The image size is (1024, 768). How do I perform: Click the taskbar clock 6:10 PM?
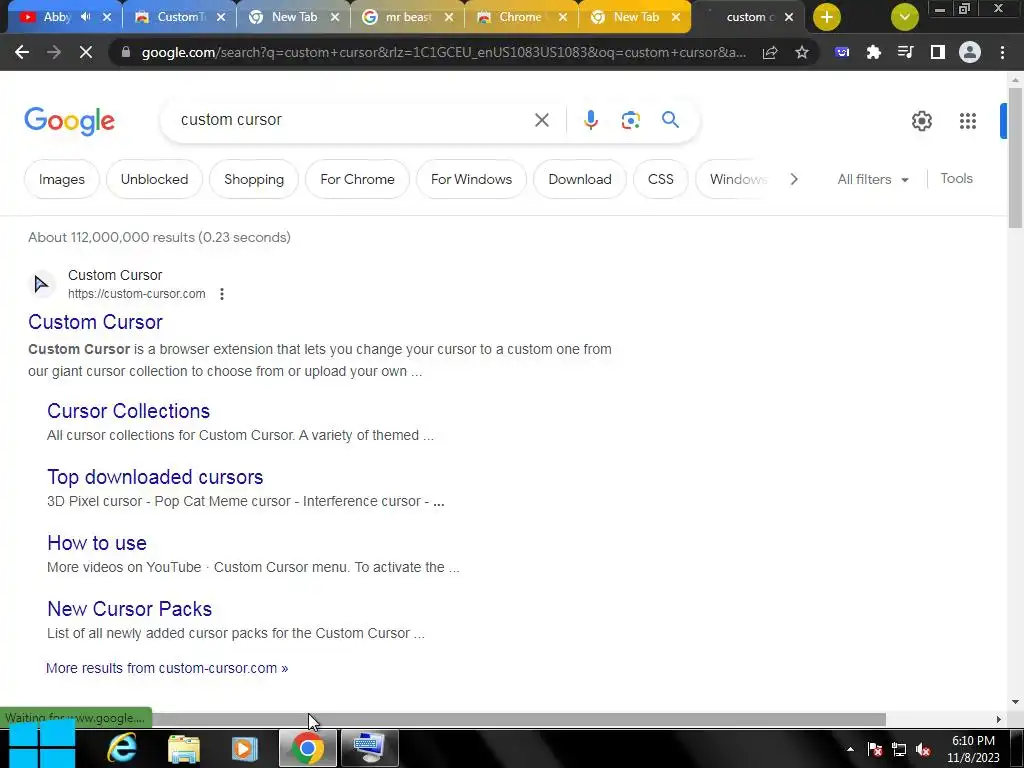point(973,741)
